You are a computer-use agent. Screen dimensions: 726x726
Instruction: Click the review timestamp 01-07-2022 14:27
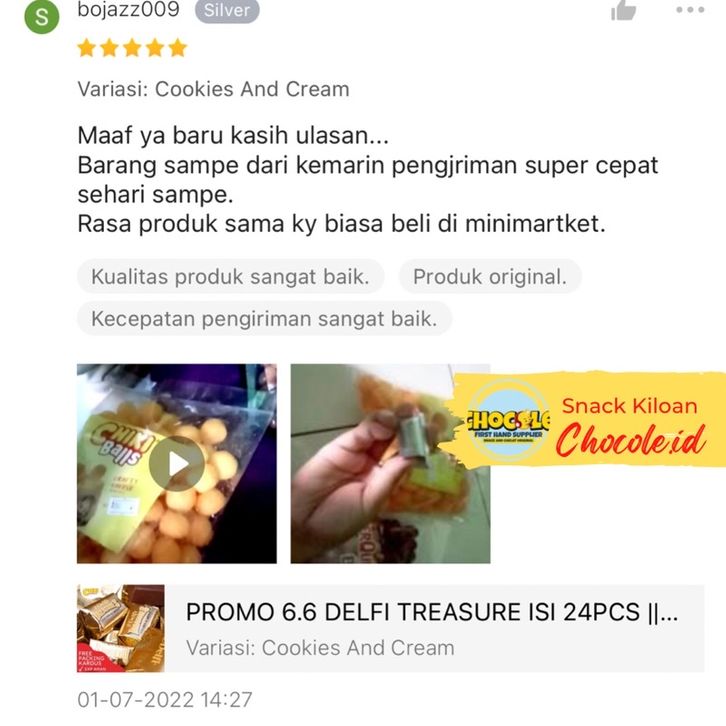(x=165, y=700)
